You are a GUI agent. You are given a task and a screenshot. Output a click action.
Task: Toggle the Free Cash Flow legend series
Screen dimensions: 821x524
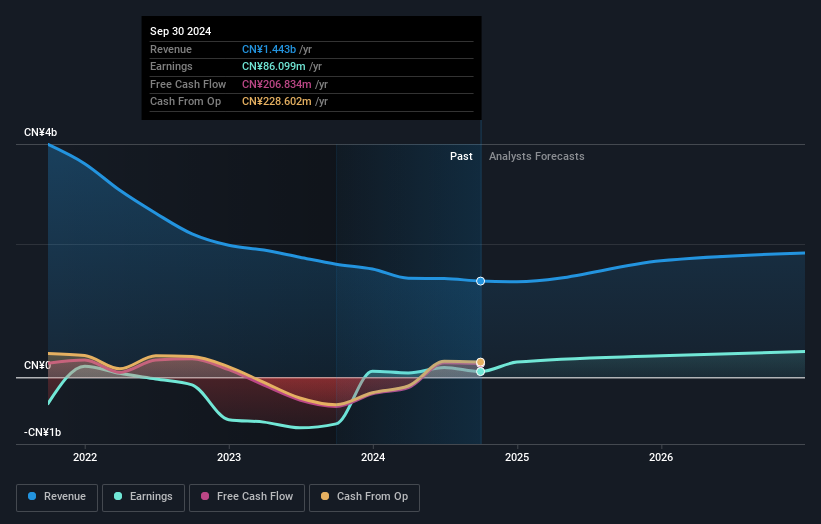tap(247, 497)
